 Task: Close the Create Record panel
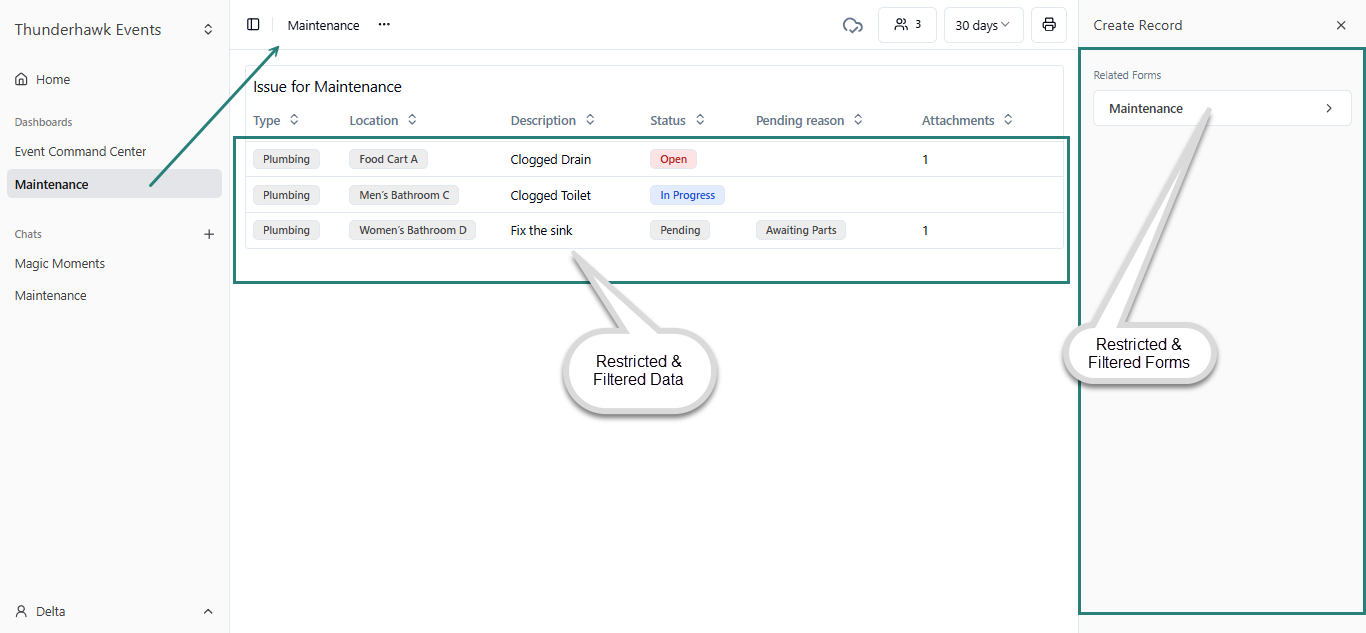1341,26
